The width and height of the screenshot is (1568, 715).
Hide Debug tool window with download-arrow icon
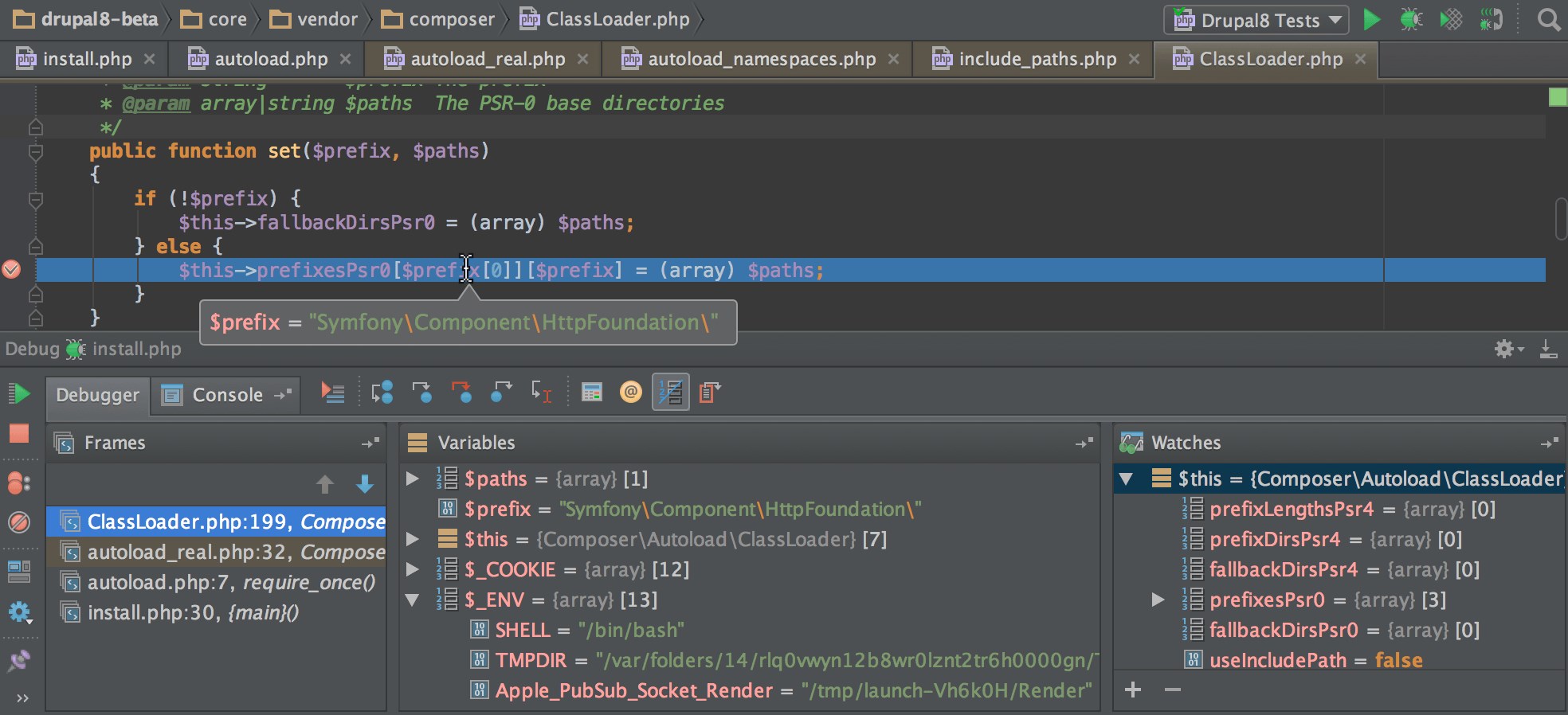click(x=1548, y=349)
